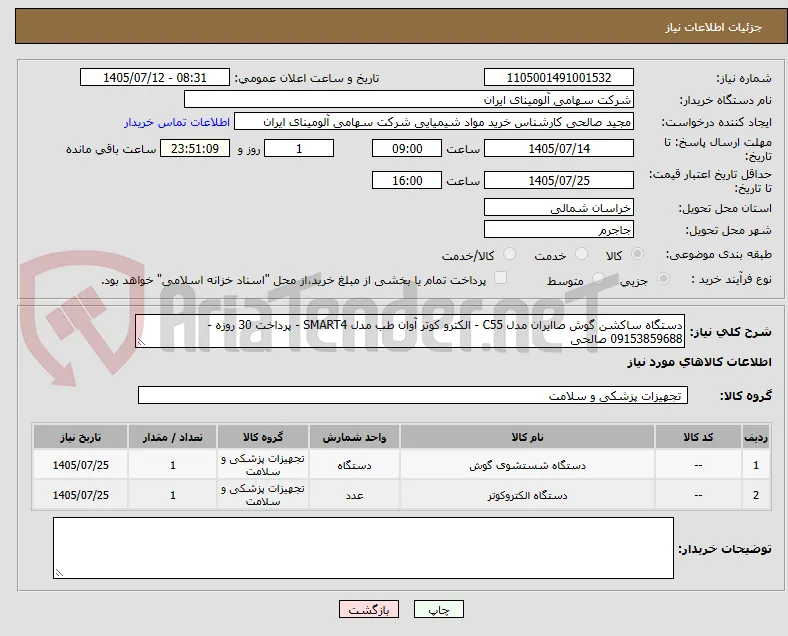Click the دستگاه الکتروکوتر item name

(527, 495)
